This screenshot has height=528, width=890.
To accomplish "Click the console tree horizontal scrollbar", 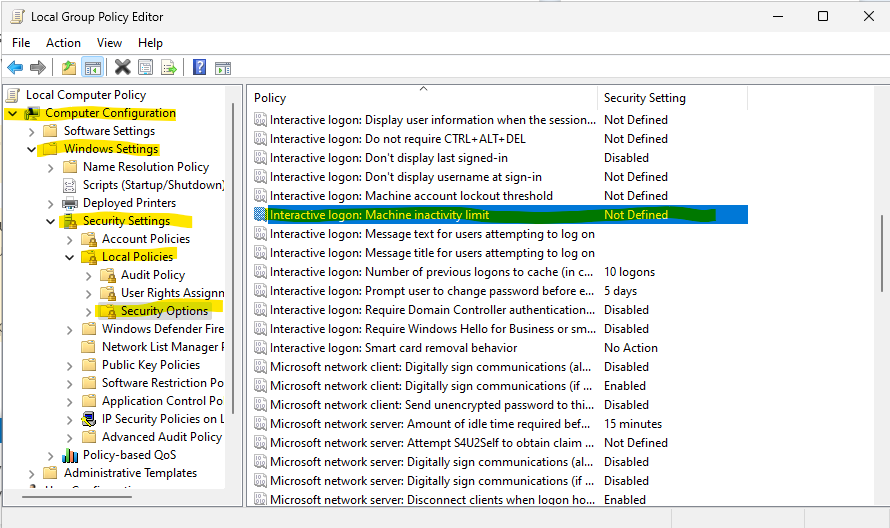I will click(77, 497).
